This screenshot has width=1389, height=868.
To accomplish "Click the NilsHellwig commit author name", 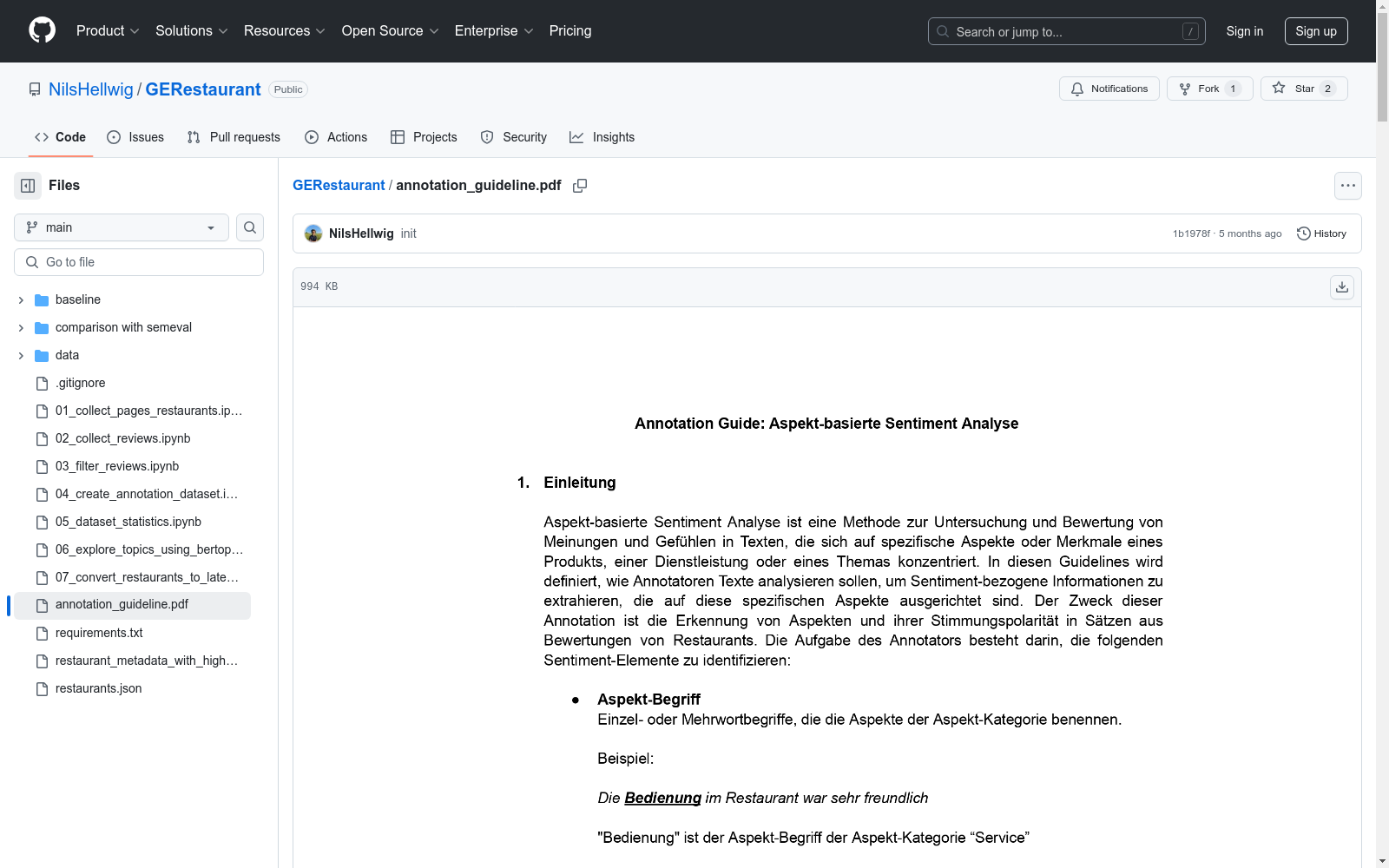I will (361, 233).
